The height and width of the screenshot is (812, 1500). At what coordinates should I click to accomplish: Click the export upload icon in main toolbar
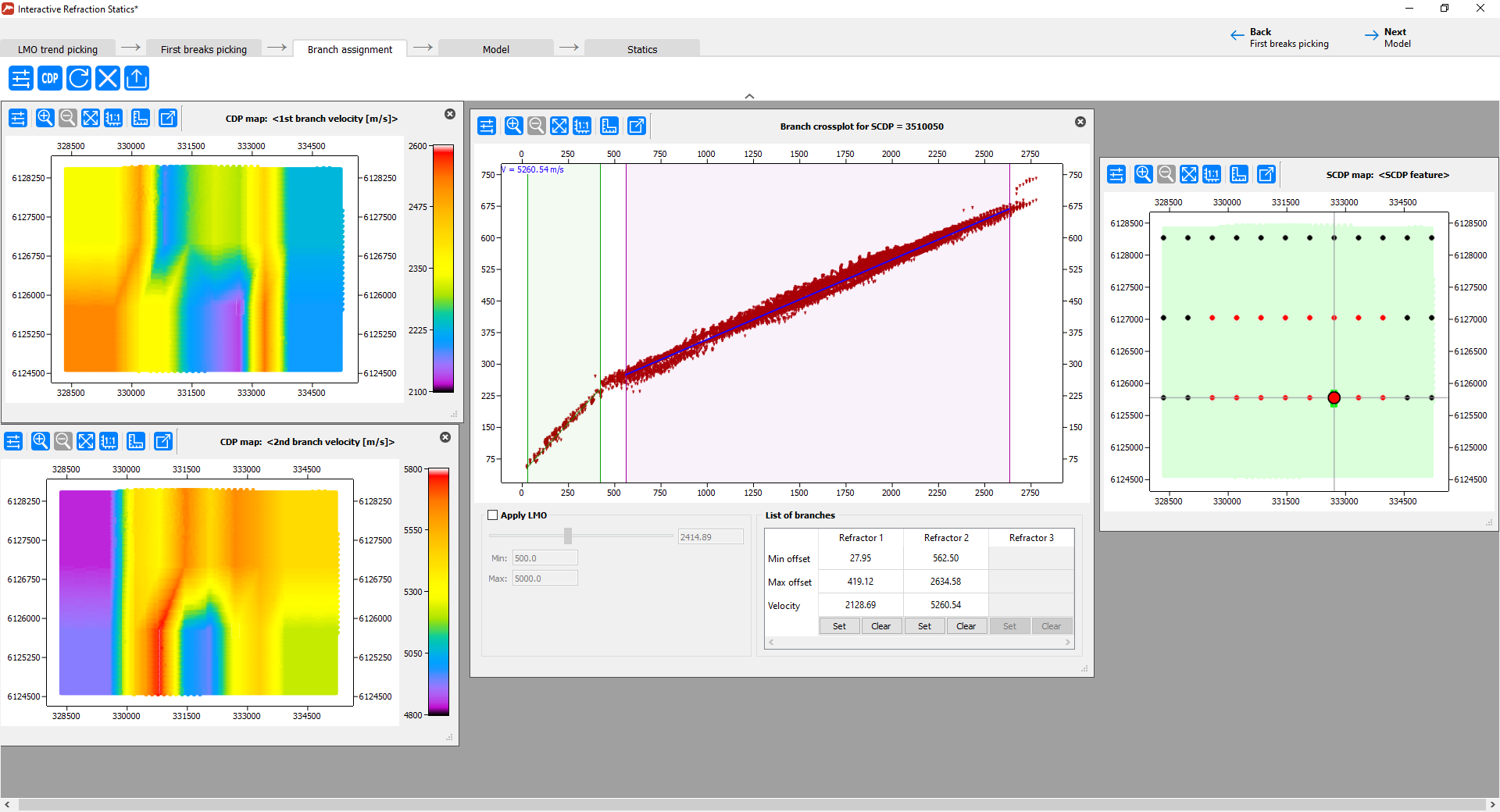coord(137,78)
